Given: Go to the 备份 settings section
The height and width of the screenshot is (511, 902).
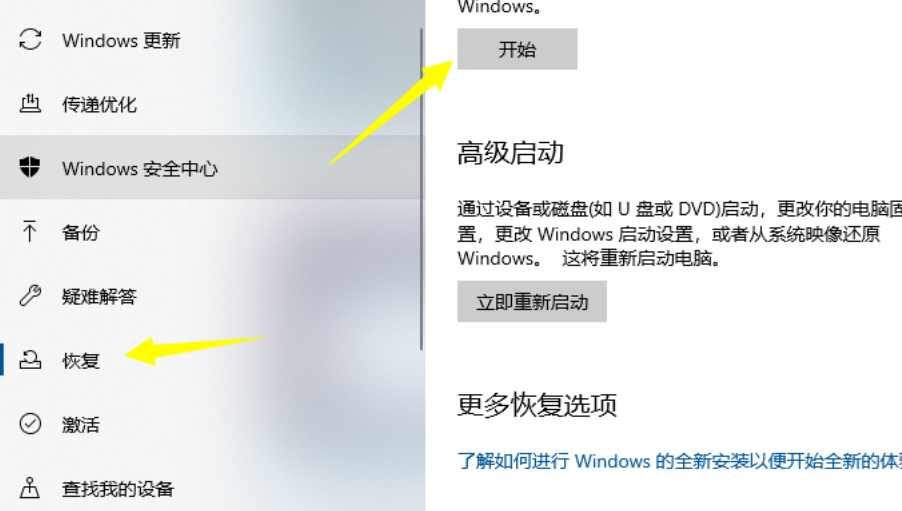Looking at the screenshot, I should 211,232.
